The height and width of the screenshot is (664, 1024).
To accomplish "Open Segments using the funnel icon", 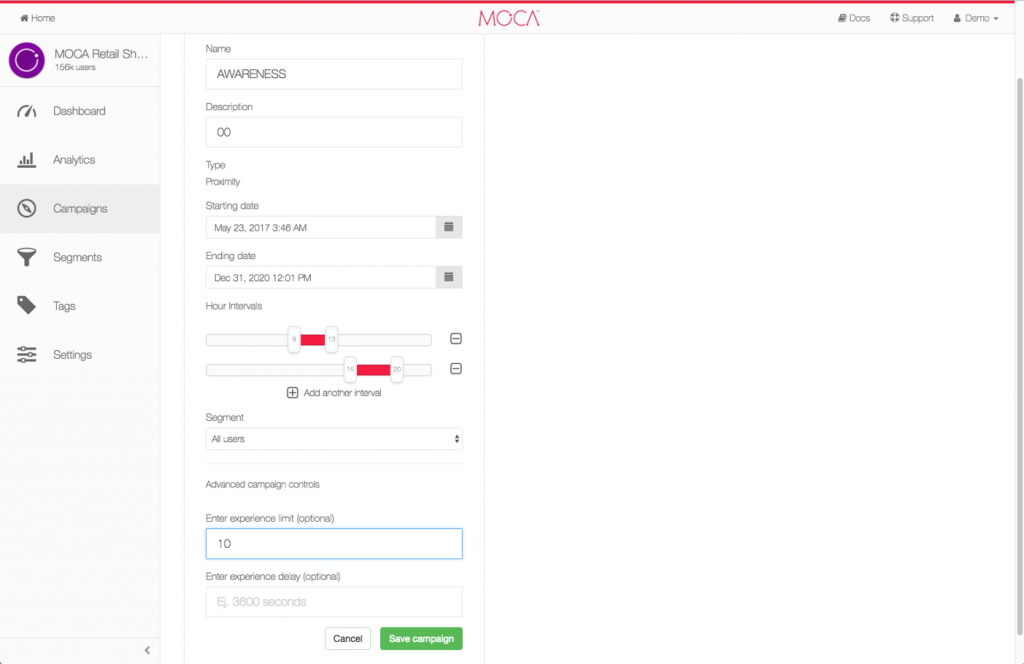I will (26, 257).
